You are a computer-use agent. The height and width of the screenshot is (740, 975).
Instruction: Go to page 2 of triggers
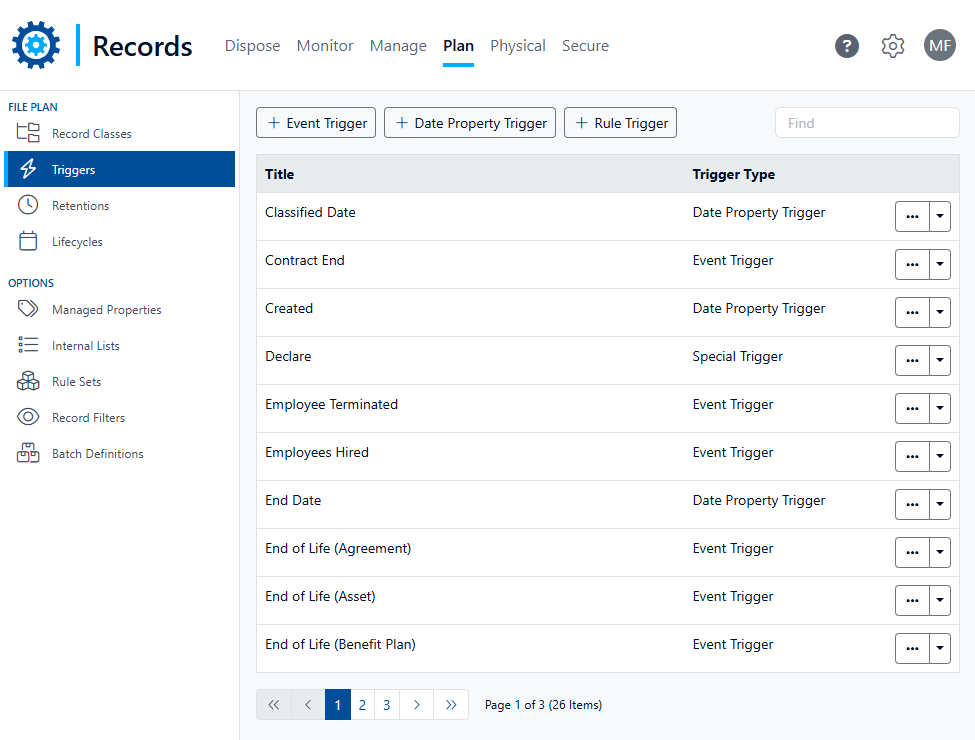click(x=362, y=705)
